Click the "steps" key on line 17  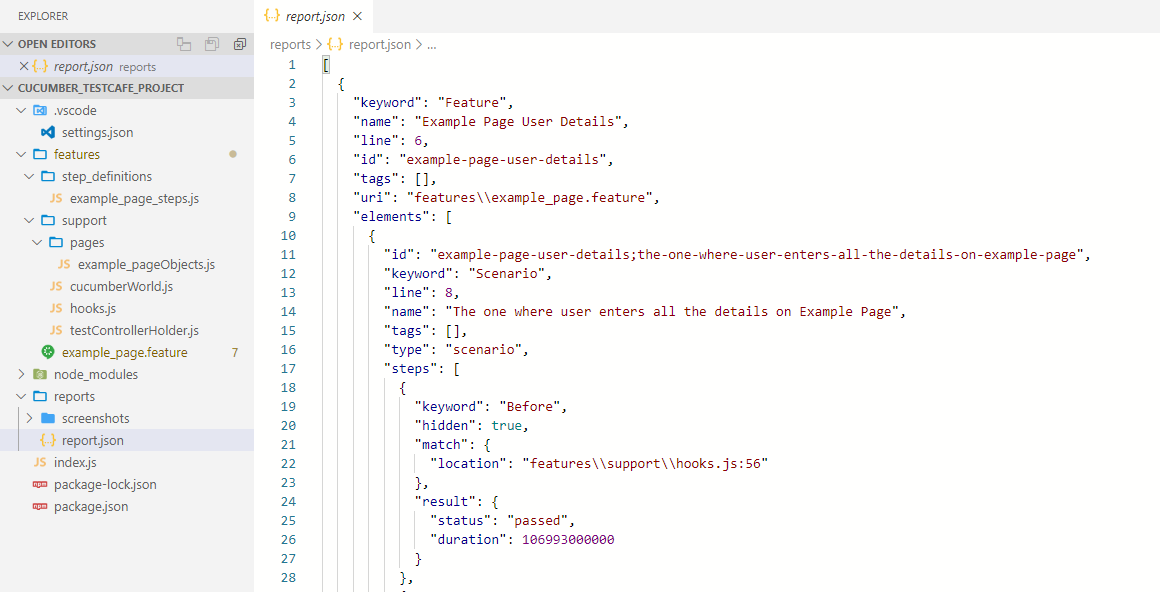(411, 369)
